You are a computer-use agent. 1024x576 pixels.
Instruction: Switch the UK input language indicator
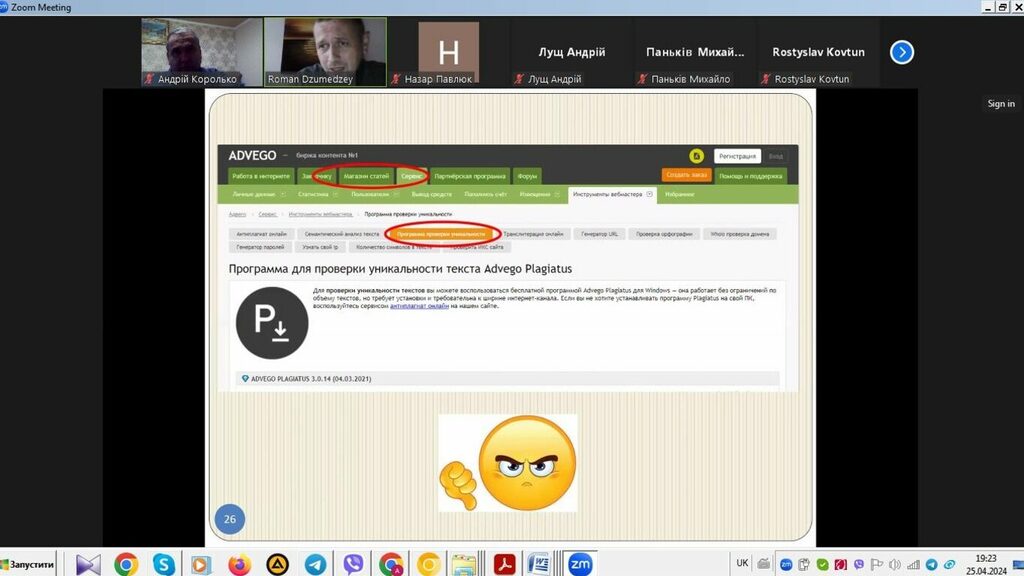(x=742, y=563)
